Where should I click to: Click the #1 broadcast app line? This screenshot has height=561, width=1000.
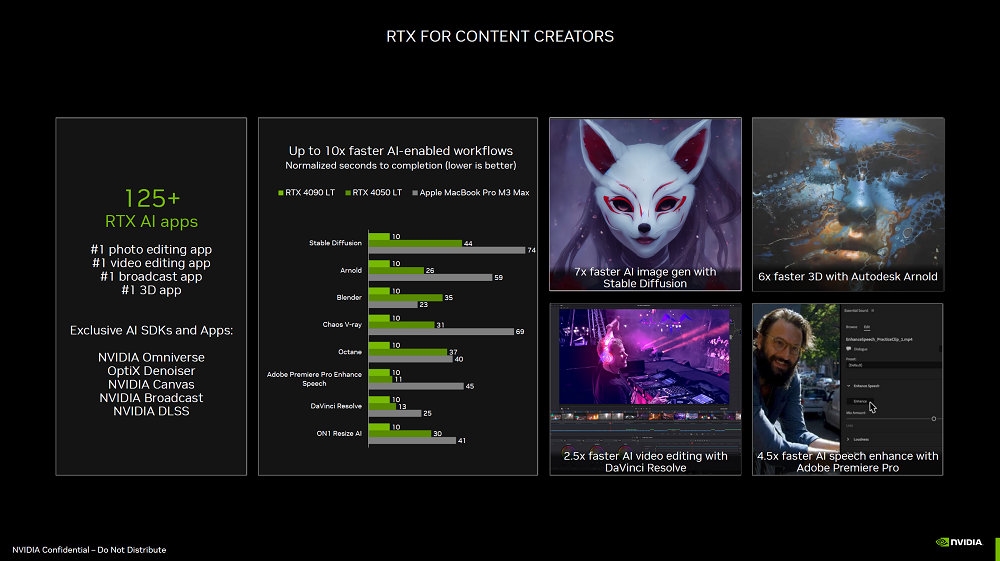point(151,276)
